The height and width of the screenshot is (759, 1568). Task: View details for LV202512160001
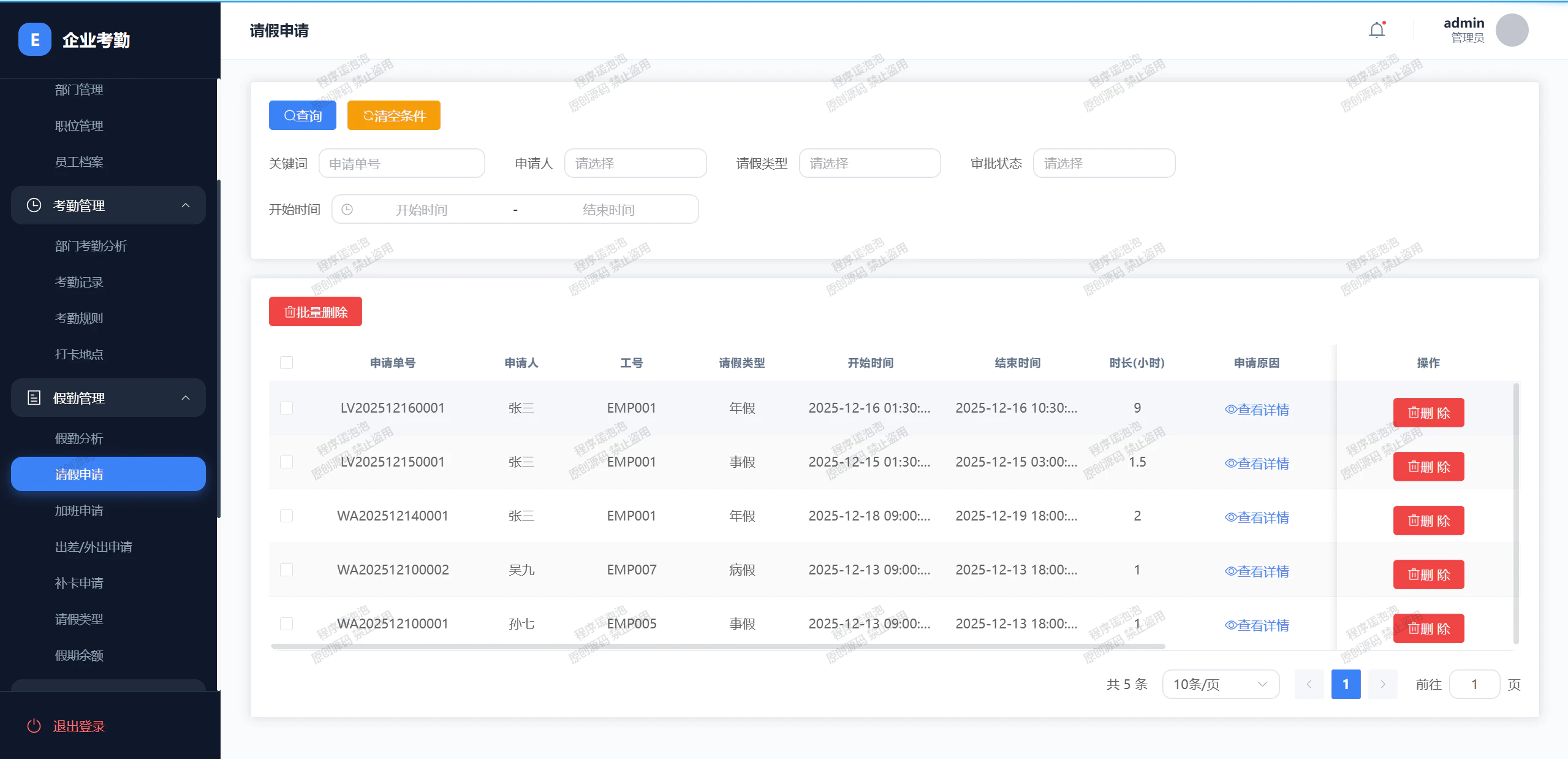point(1257,410)
